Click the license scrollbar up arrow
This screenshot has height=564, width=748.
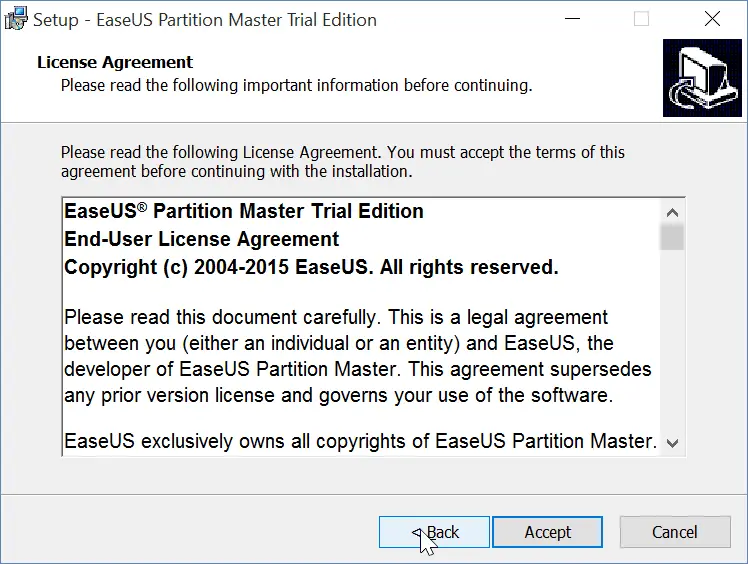pyautogui.click(x=673, y=212)
